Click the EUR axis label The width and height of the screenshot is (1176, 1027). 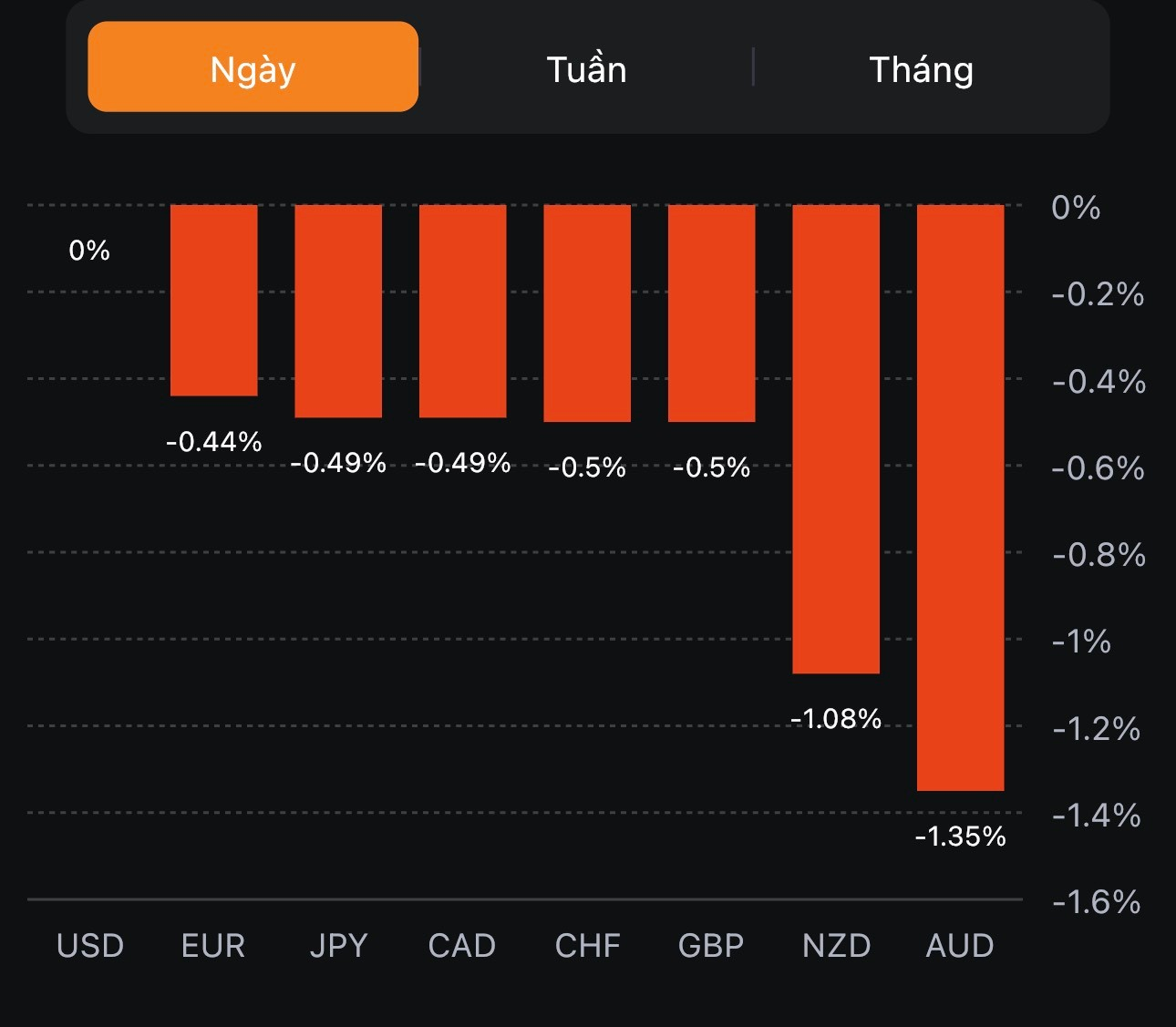(213, 946)
